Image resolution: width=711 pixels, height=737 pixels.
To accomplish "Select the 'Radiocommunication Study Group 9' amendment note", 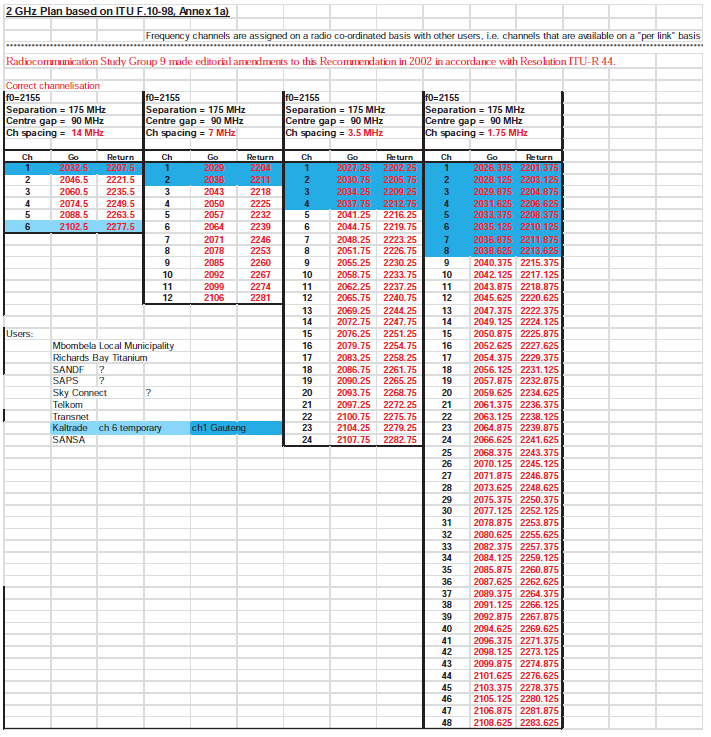I will click(x=311, y=62).
